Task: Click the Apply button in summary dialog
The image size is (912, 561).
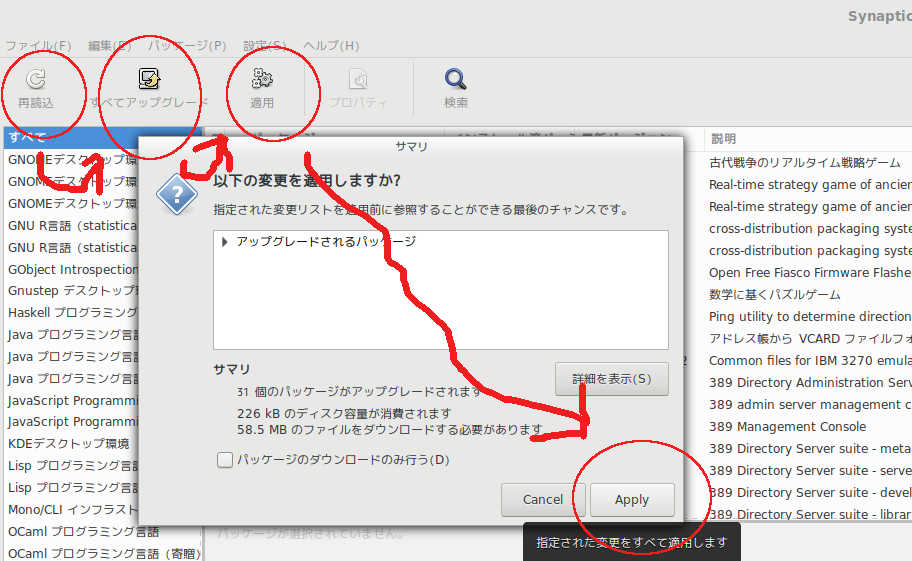Action: click(632, 499)
